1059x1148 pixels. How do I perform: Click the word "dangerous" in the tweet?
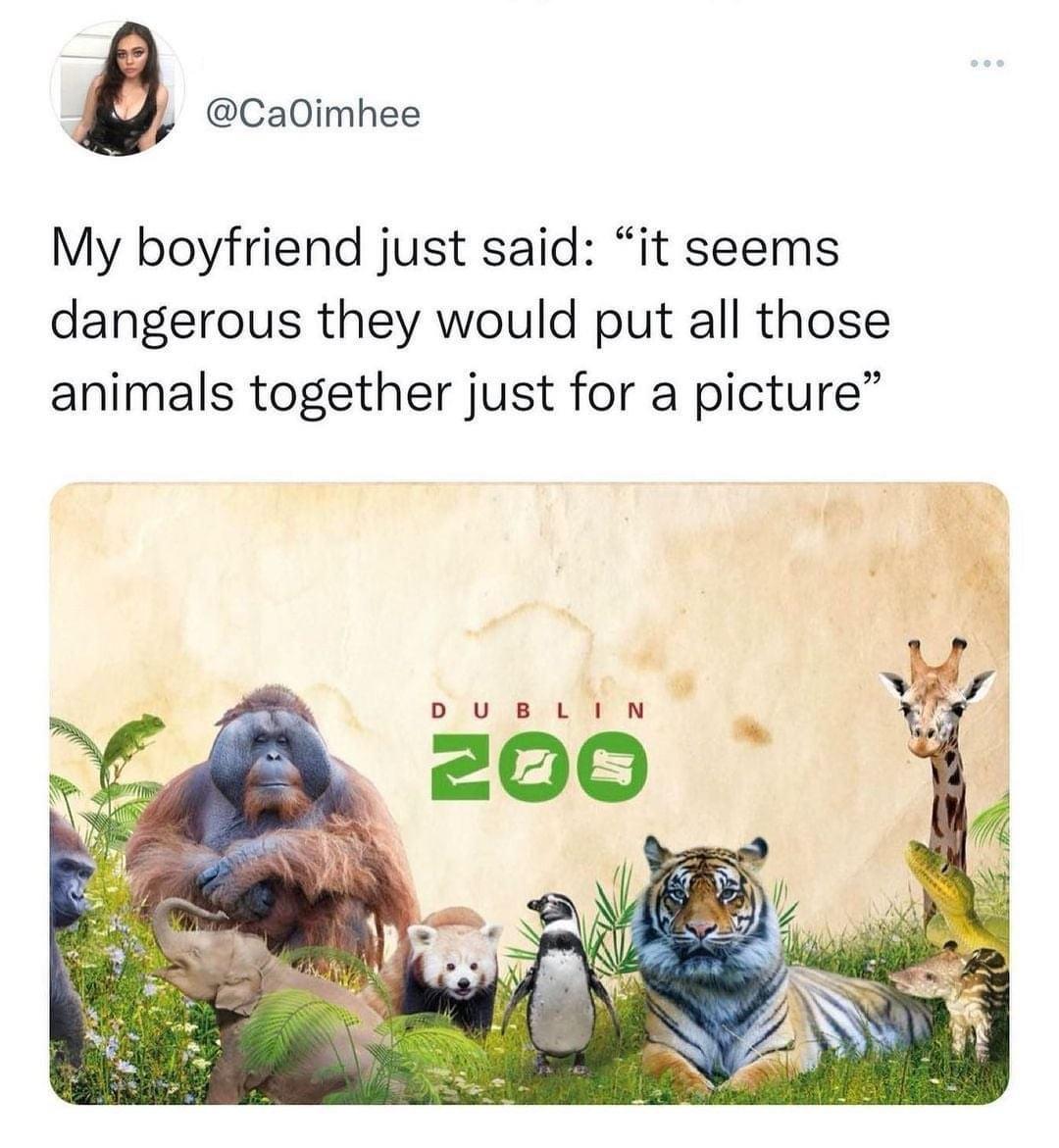point(176,320)
